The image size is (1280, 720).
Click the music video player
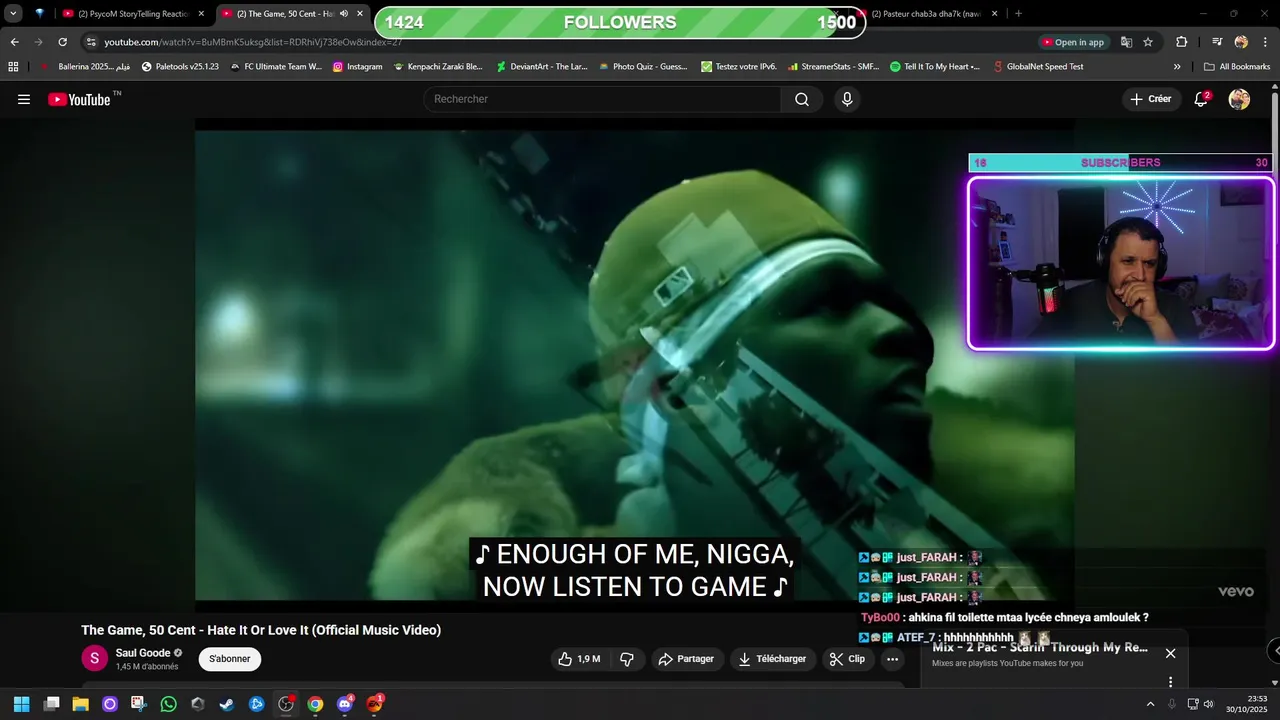point(635,365)
